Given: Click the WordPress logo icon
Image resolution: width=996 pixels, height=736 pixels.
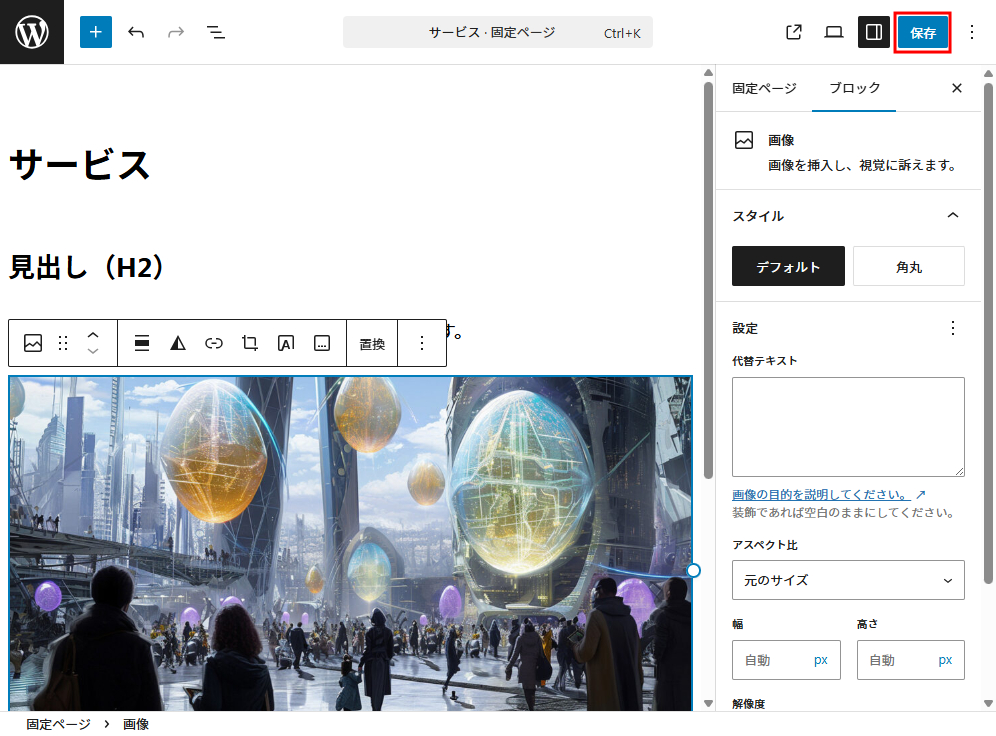Looking at the screenshot, I should click(x=32, y=32).
